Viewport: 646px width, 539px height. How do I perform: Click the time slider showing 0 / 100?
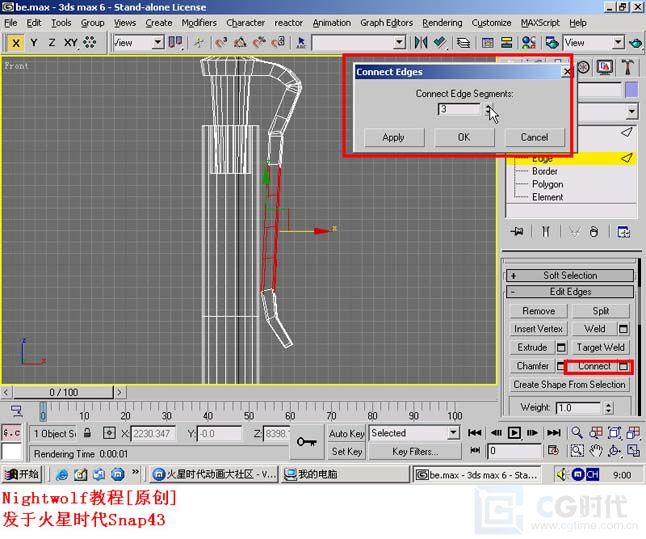(x=63, y=392)
